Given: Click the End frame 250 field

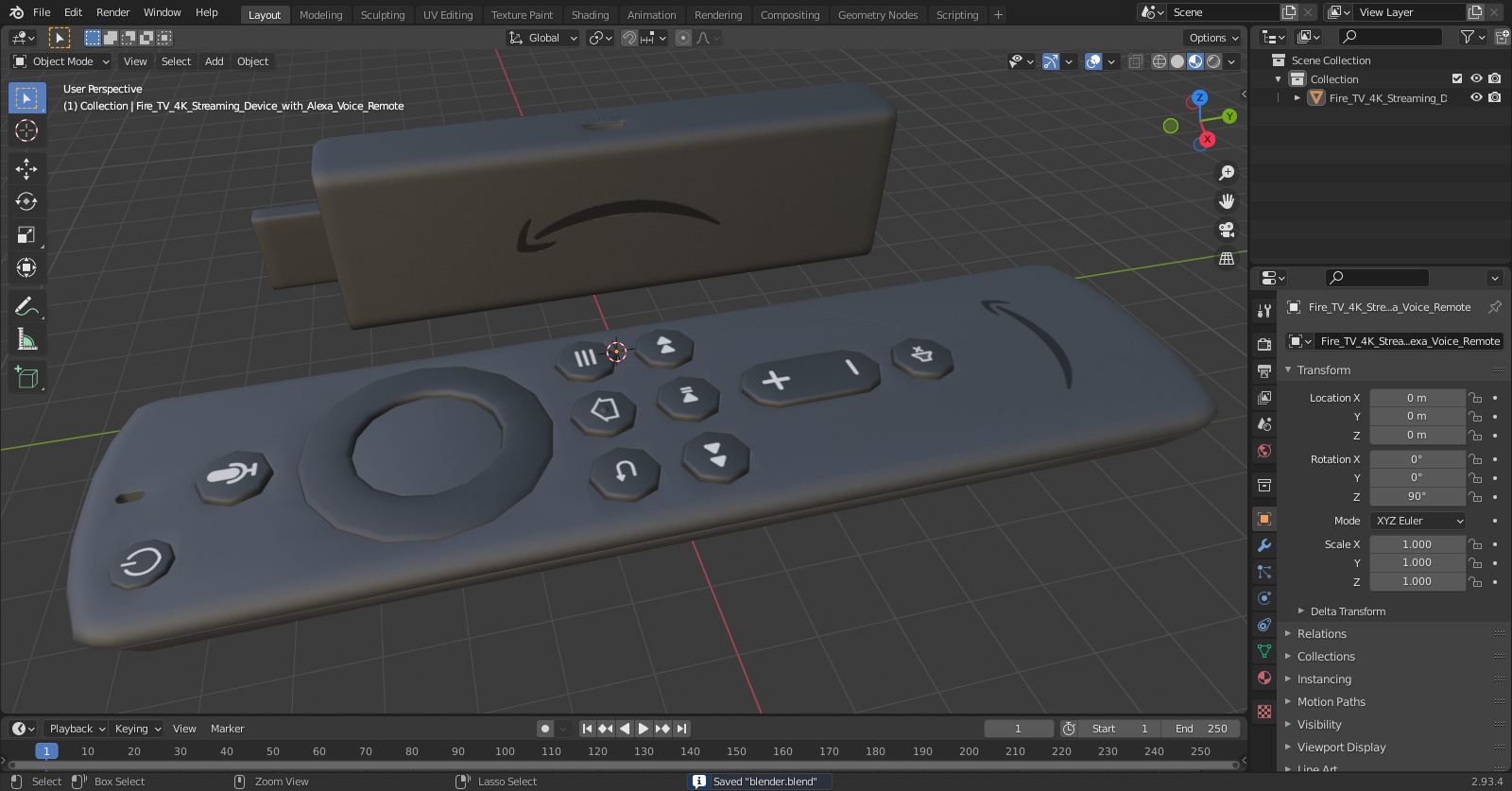Looking at the screenshot, I should click(1201, 729).
